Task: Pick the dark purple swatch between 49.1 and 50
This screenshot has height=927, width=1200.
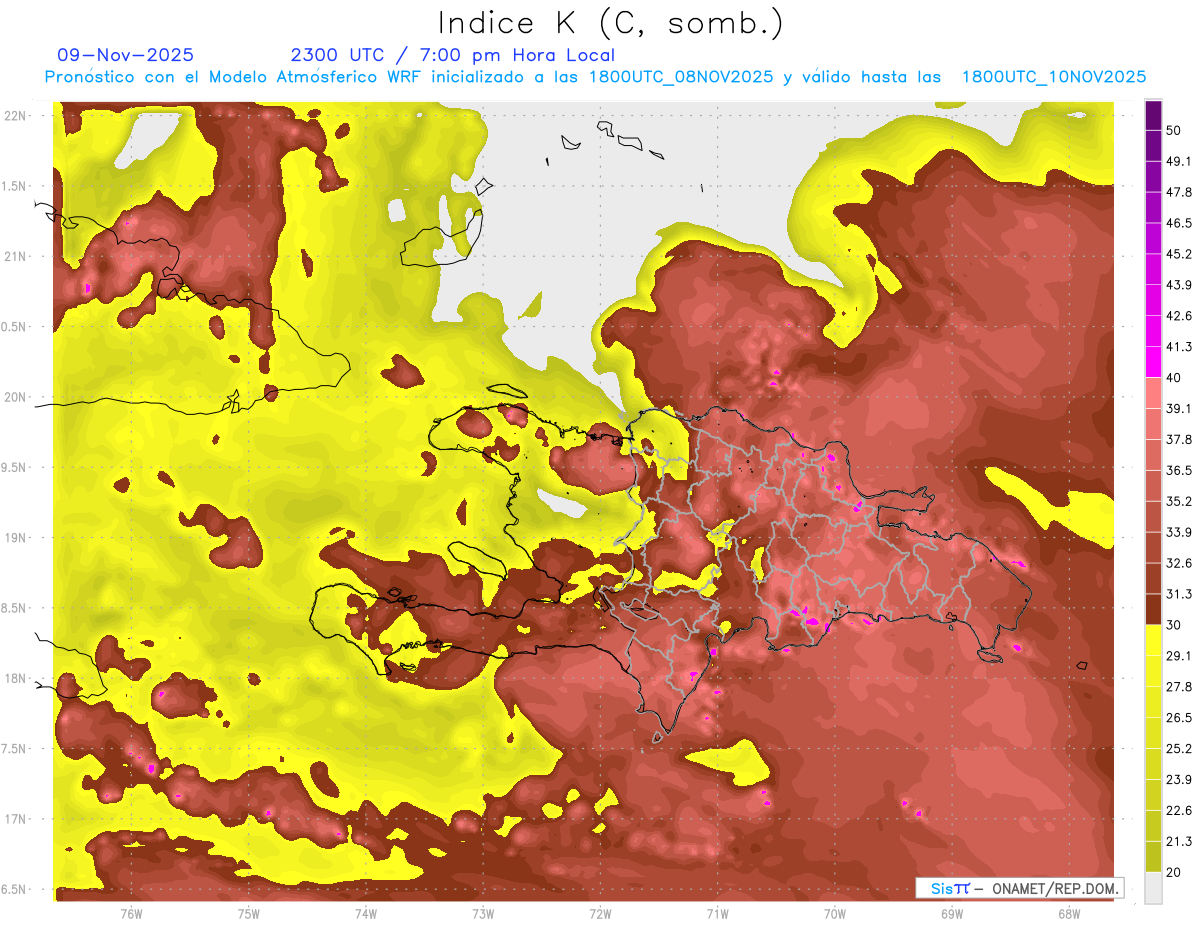Action: point(1154,145)
